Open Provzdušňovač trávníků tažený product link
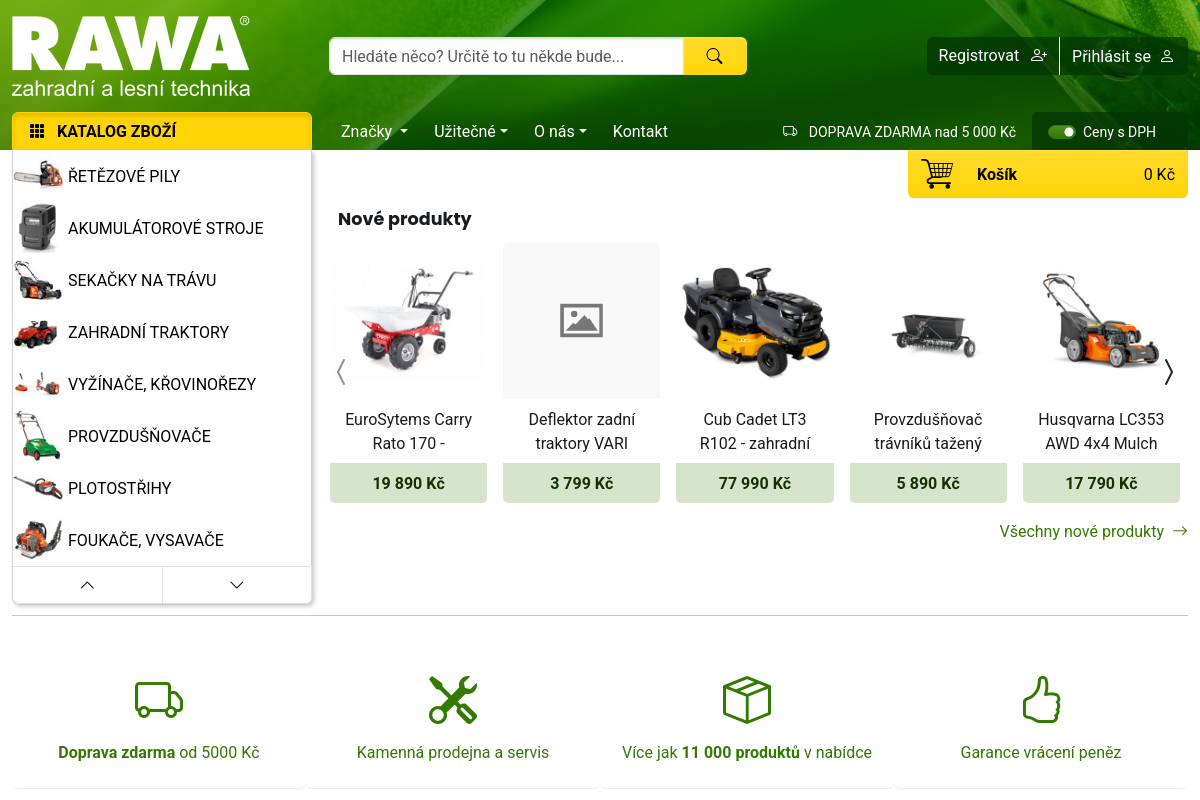1200x800 pixels. point(928,431)
